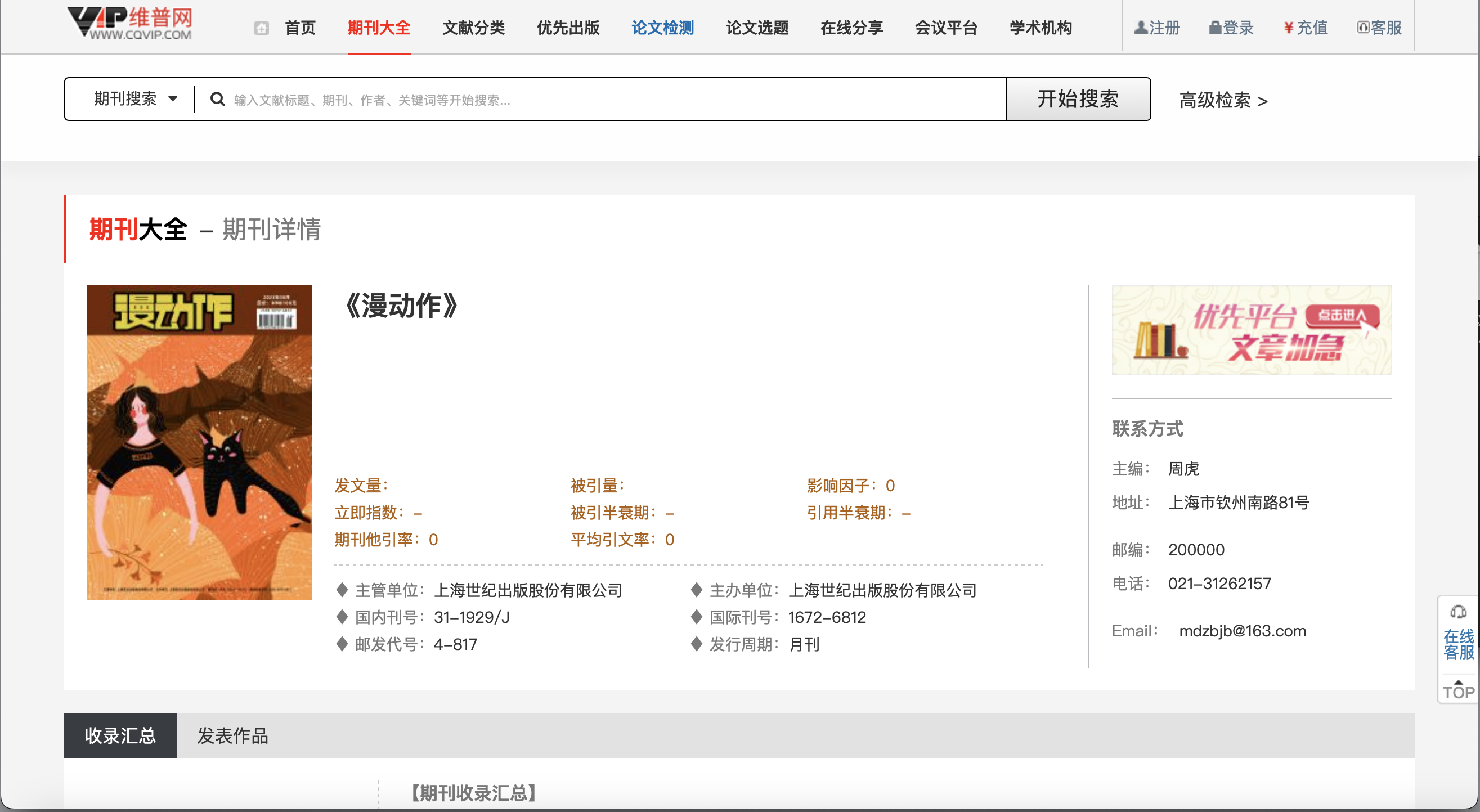Click the 在线客服 headset icon
The height and width of the screenshot is (812, 1480).
[1458, 612]
